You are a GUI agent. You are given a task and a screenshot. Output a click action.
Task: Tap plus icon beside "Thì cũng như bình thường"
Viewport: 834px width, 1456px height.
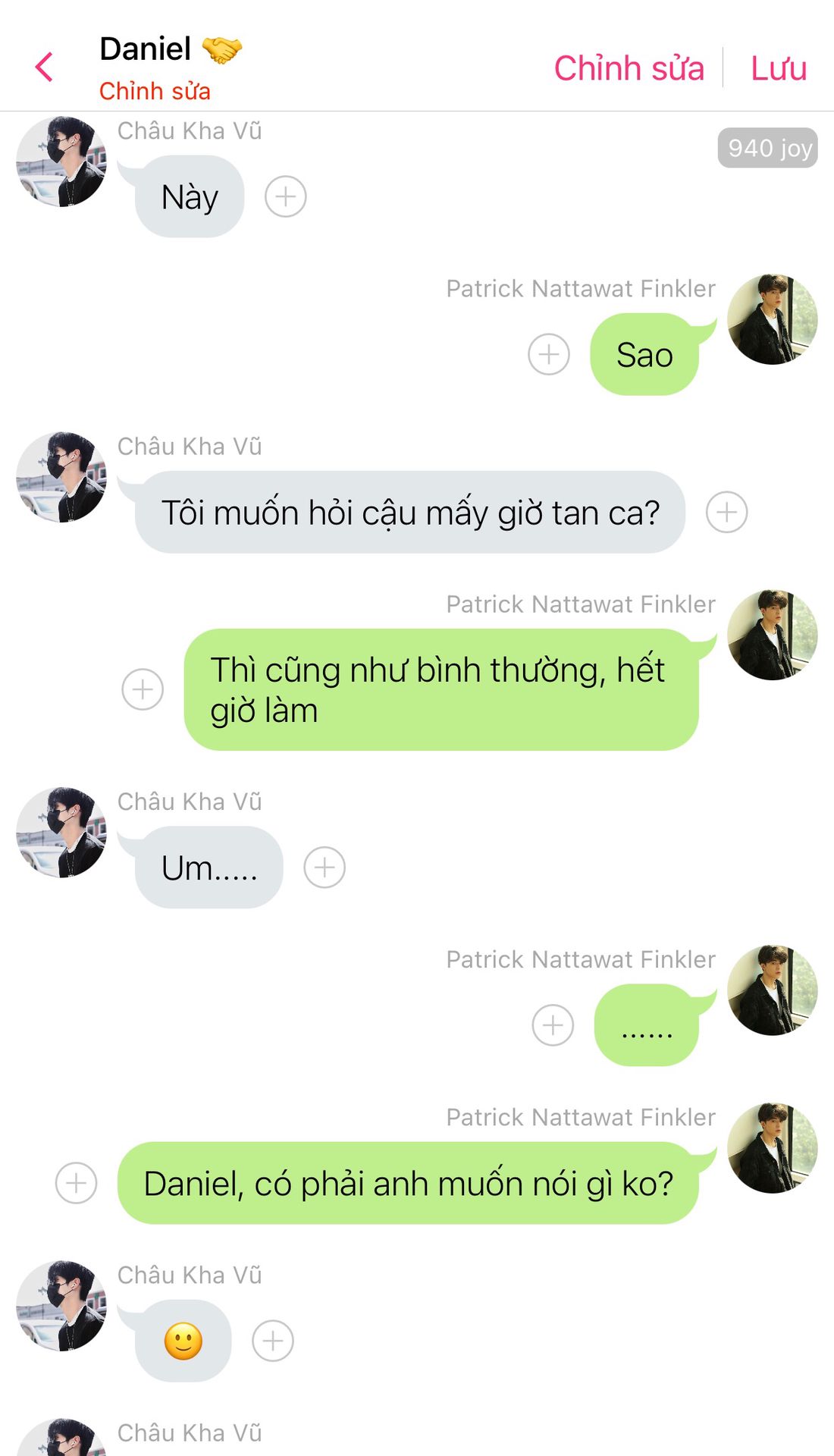coord(143,689)
